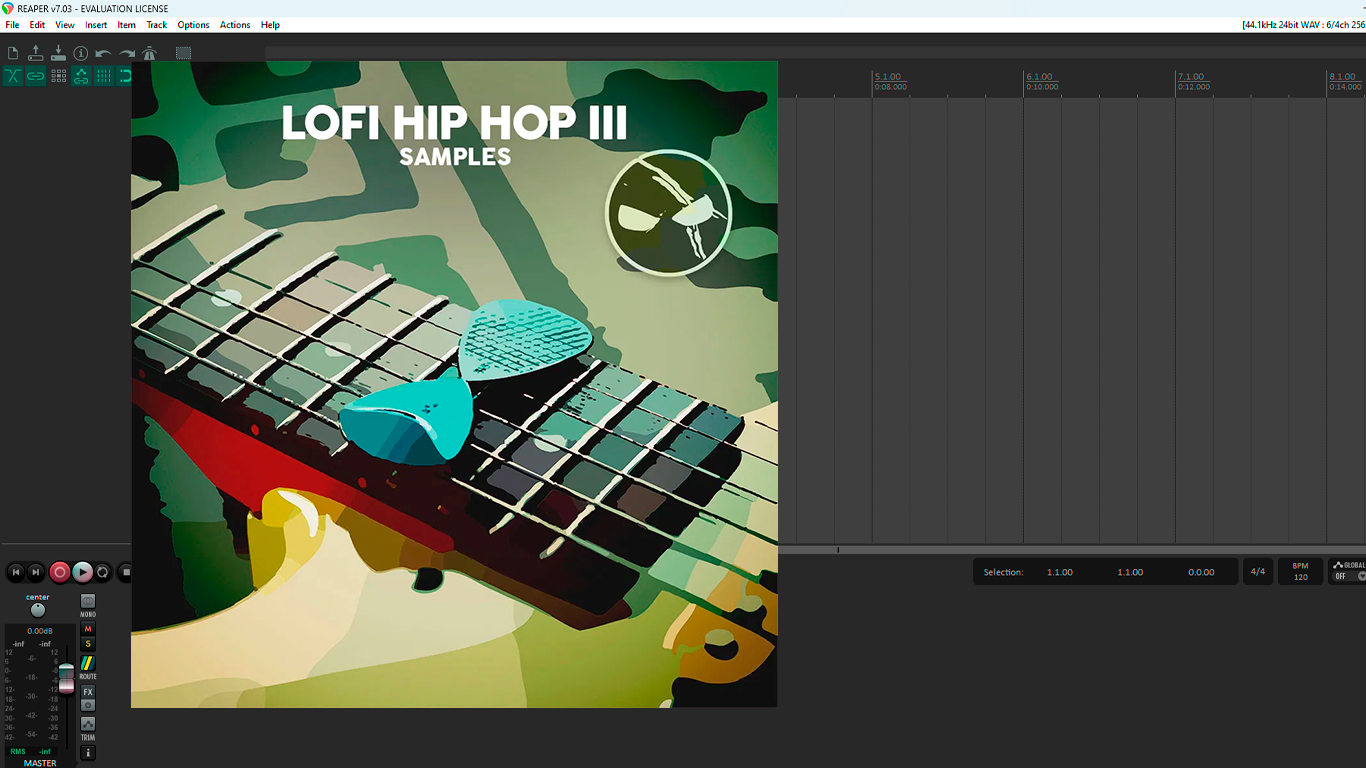Toggle grid lines visibility icon
The image size is (1366, 768).
click(104, 76)
